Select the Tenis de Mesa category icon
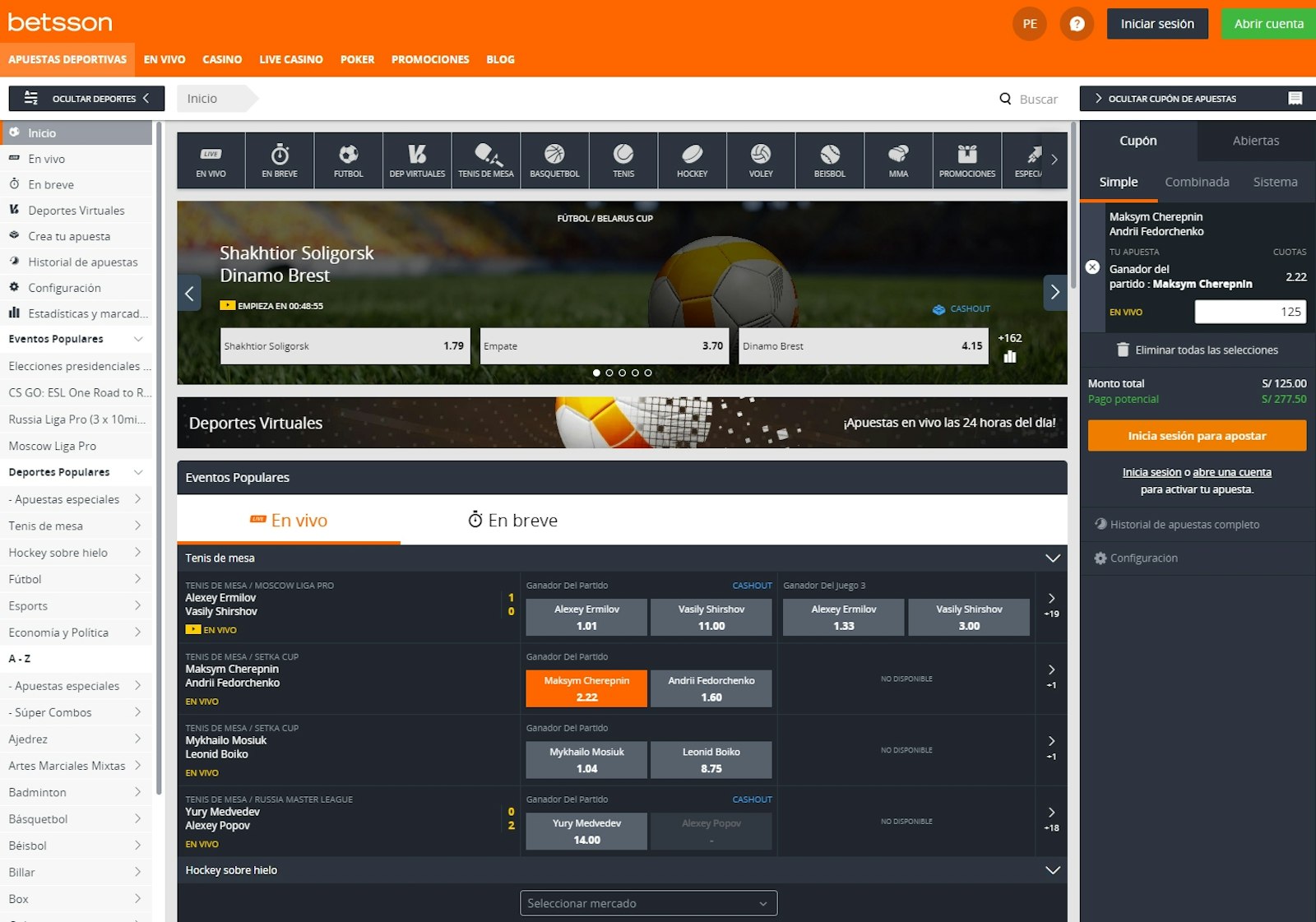The image size is (1316, 922). coord(486,160)
